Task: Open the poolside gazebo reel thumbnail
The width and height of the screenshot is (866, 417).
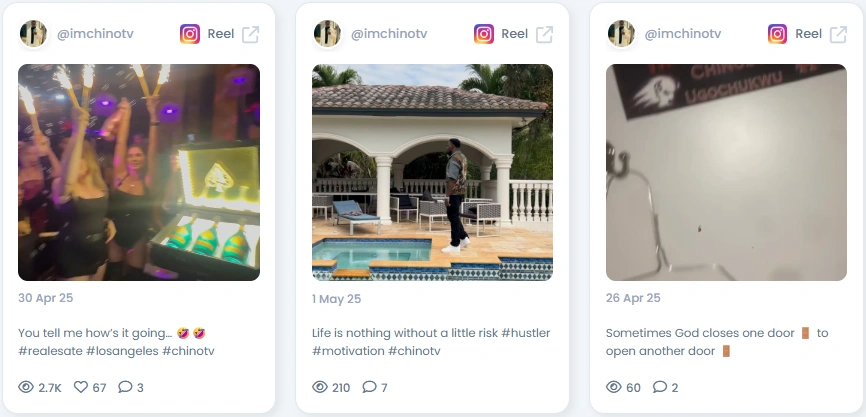Action: [x=432, y=172]
